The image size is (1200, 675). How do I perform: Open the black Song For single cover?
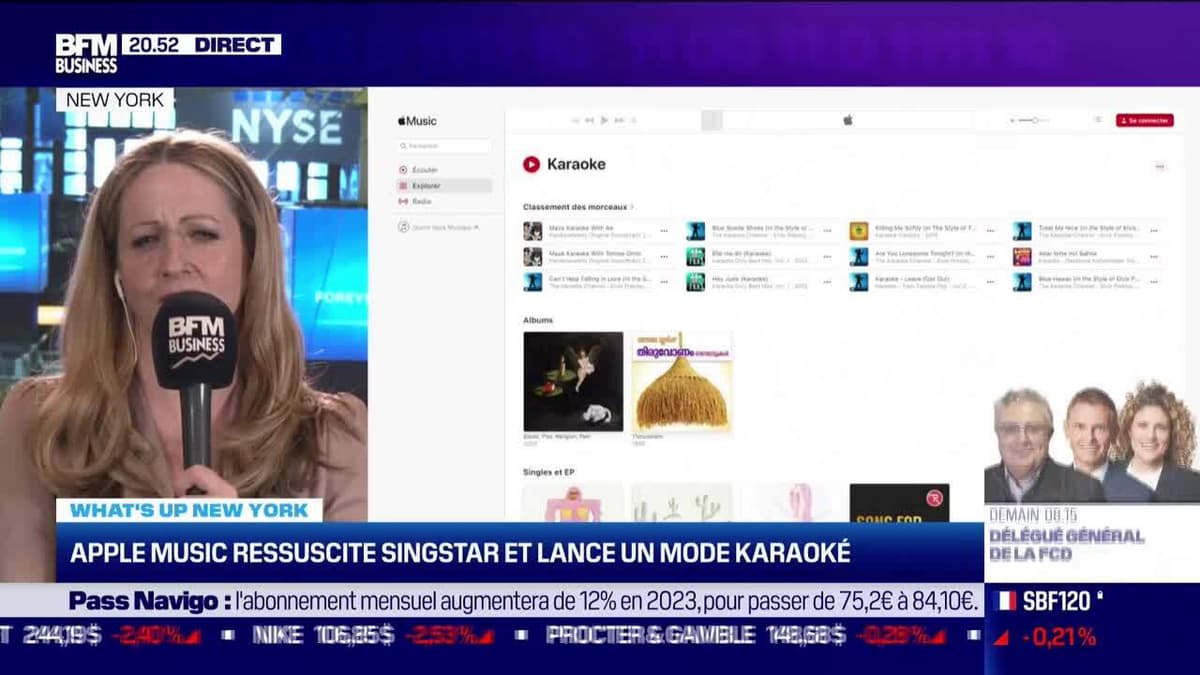[899, 503]
